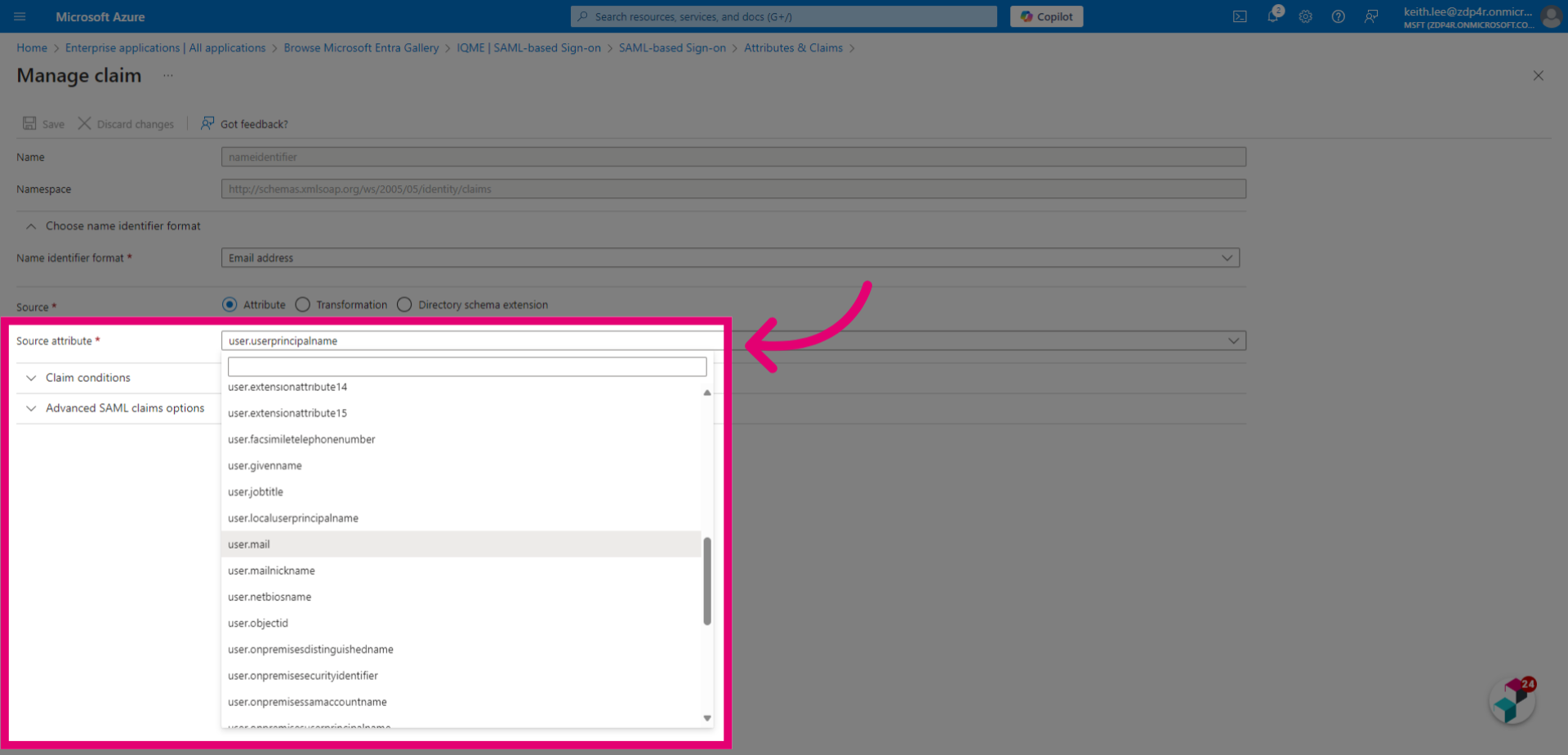Go to Home breadcrumb
Image resolution: width=1568 pixels, height=755 pixels.
tap(32, 48)
